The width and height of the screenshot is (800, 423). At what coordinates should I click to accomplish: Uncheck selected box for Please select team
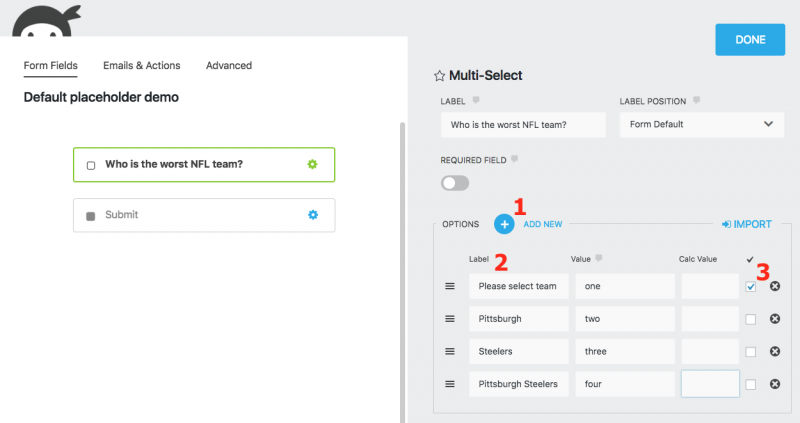(x=751, y=287)
